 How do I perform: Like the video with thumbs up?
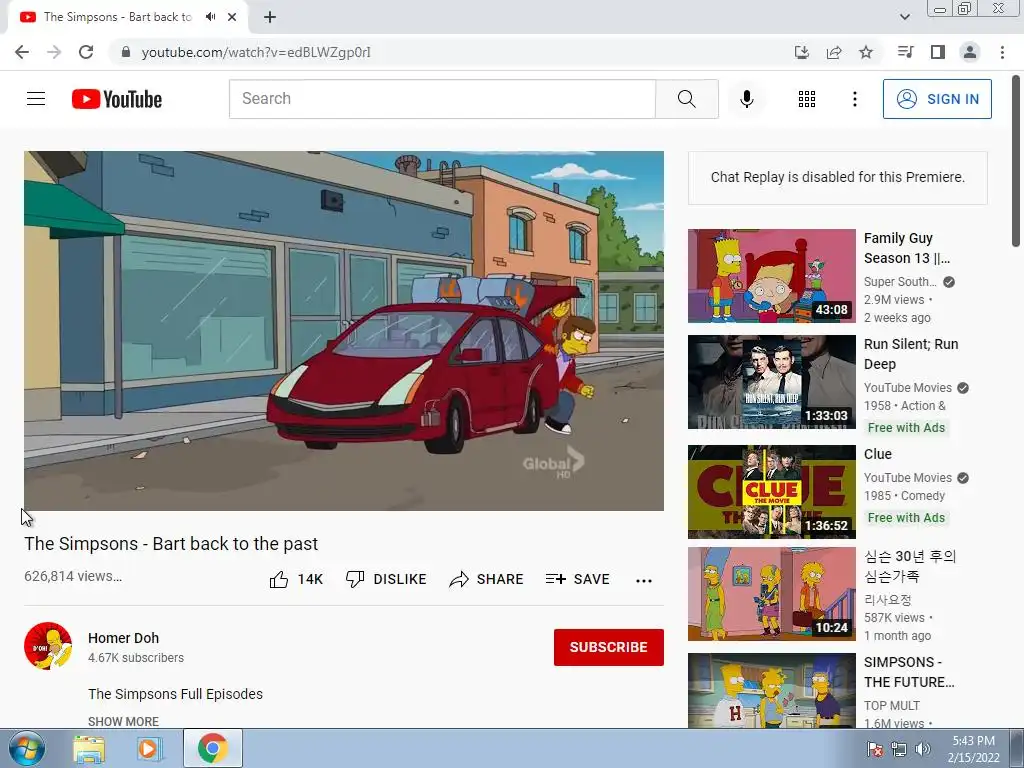[x=296, y=579]
